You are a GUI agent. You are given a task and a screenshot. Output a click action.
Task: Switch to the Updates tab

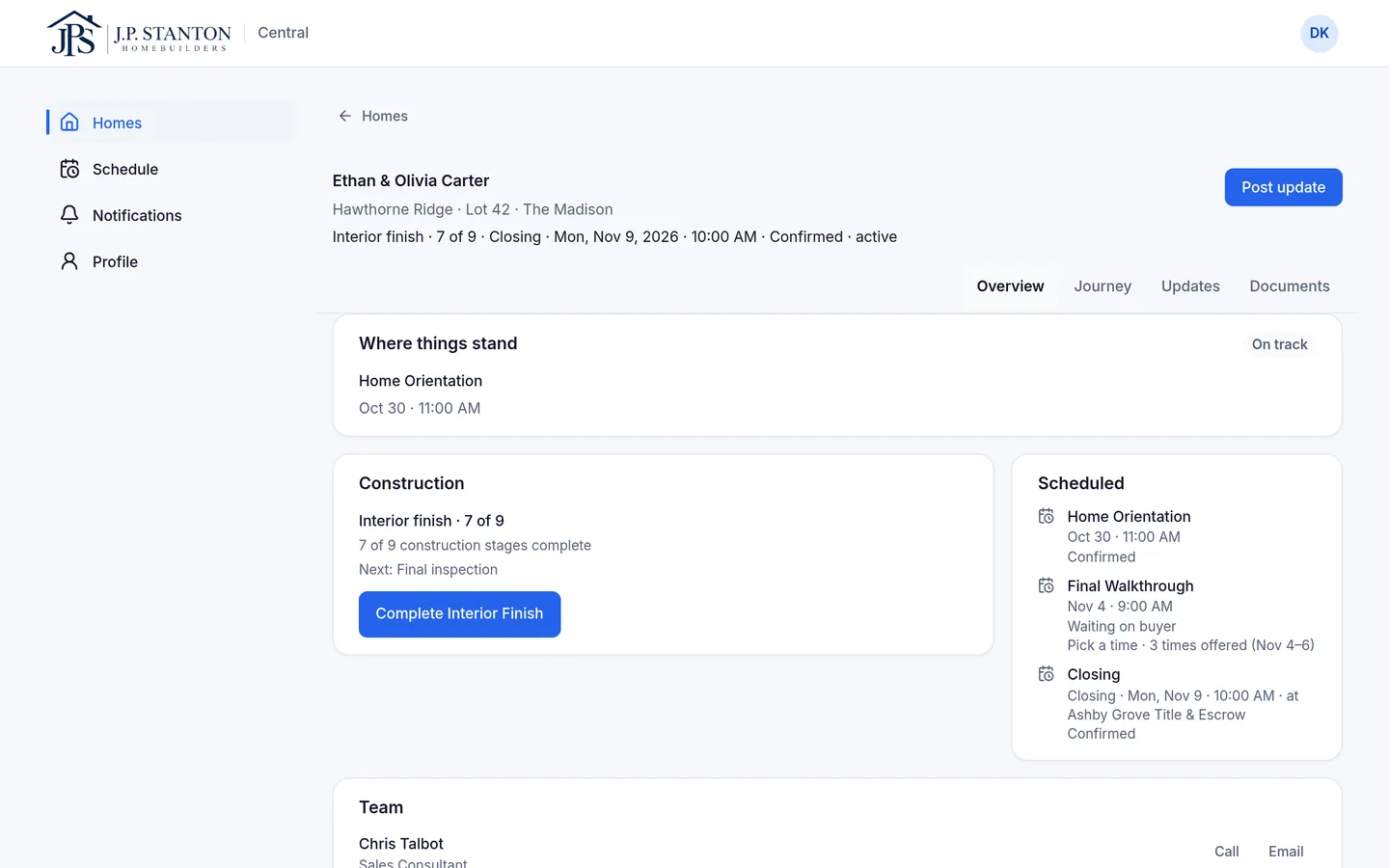click(1190, 286)
